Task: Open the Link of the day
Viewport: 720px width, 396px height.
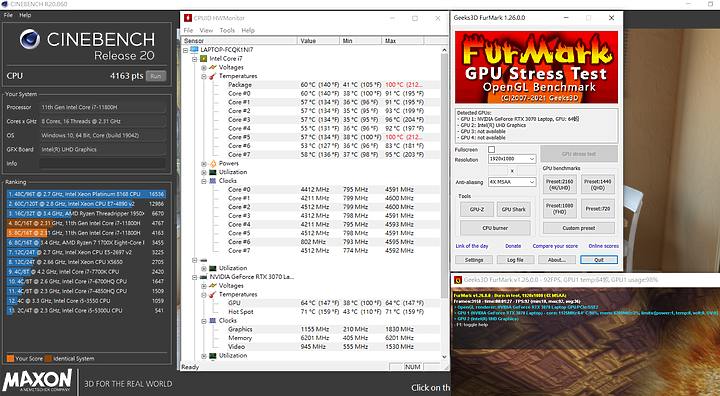Action: click(x=472, y=246)
